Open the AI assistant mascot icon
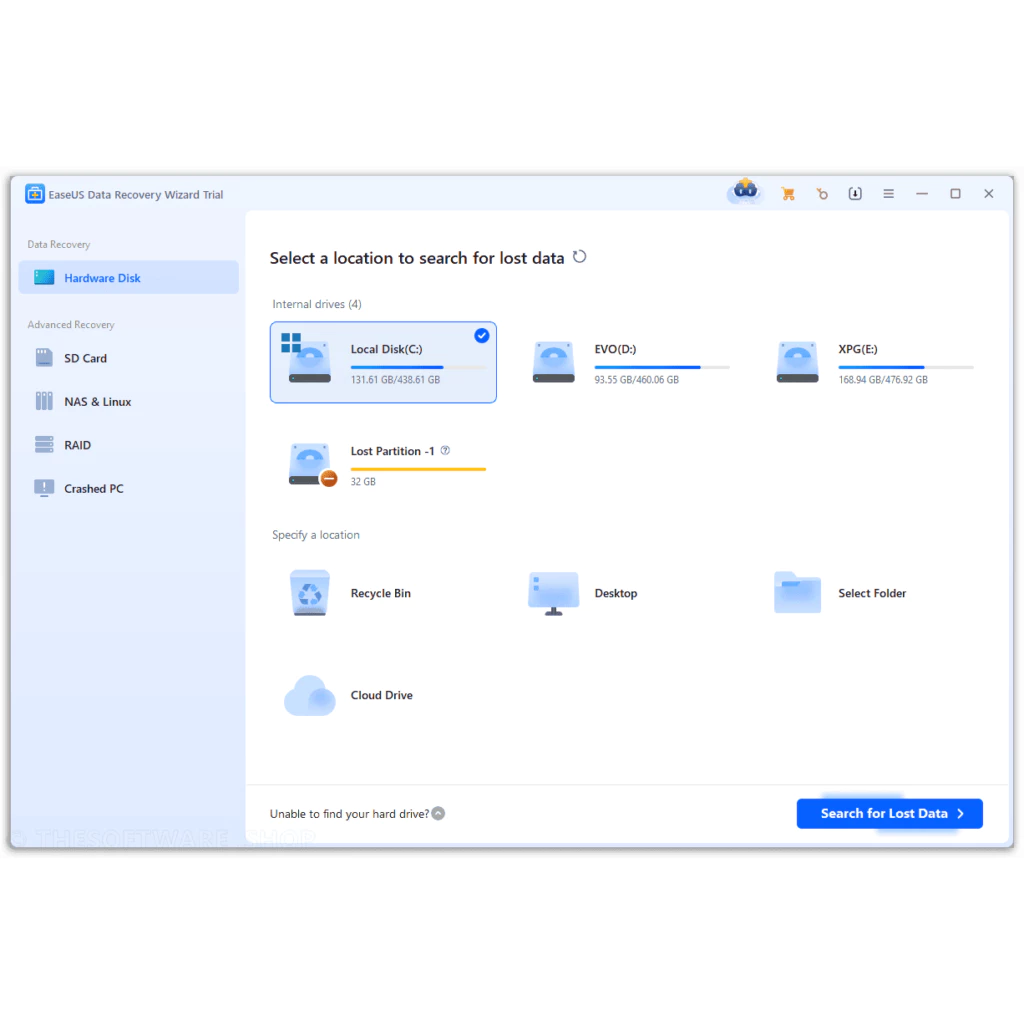This screenshot has height=1024, width=1024. (744, 191)
